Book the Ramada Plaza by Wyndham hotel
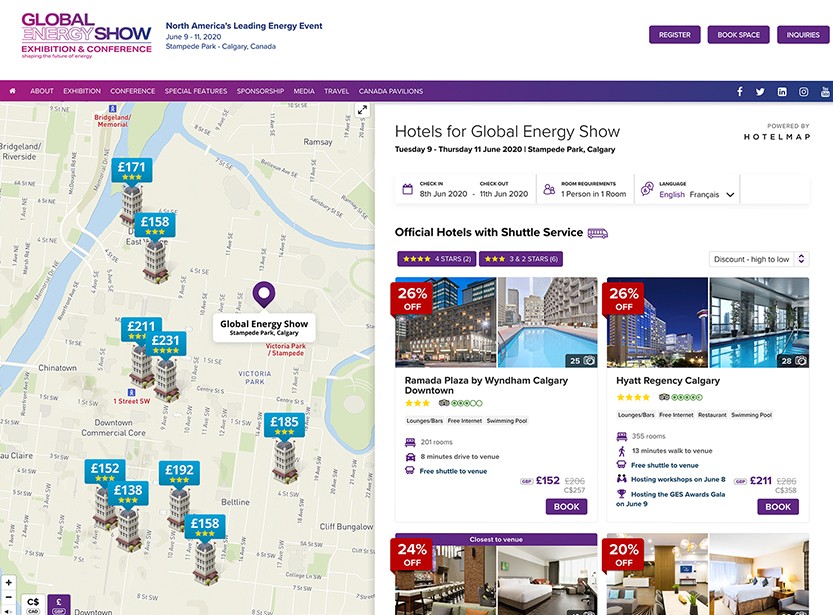Viewport: 833px width, 615px height. coord(566,507)
